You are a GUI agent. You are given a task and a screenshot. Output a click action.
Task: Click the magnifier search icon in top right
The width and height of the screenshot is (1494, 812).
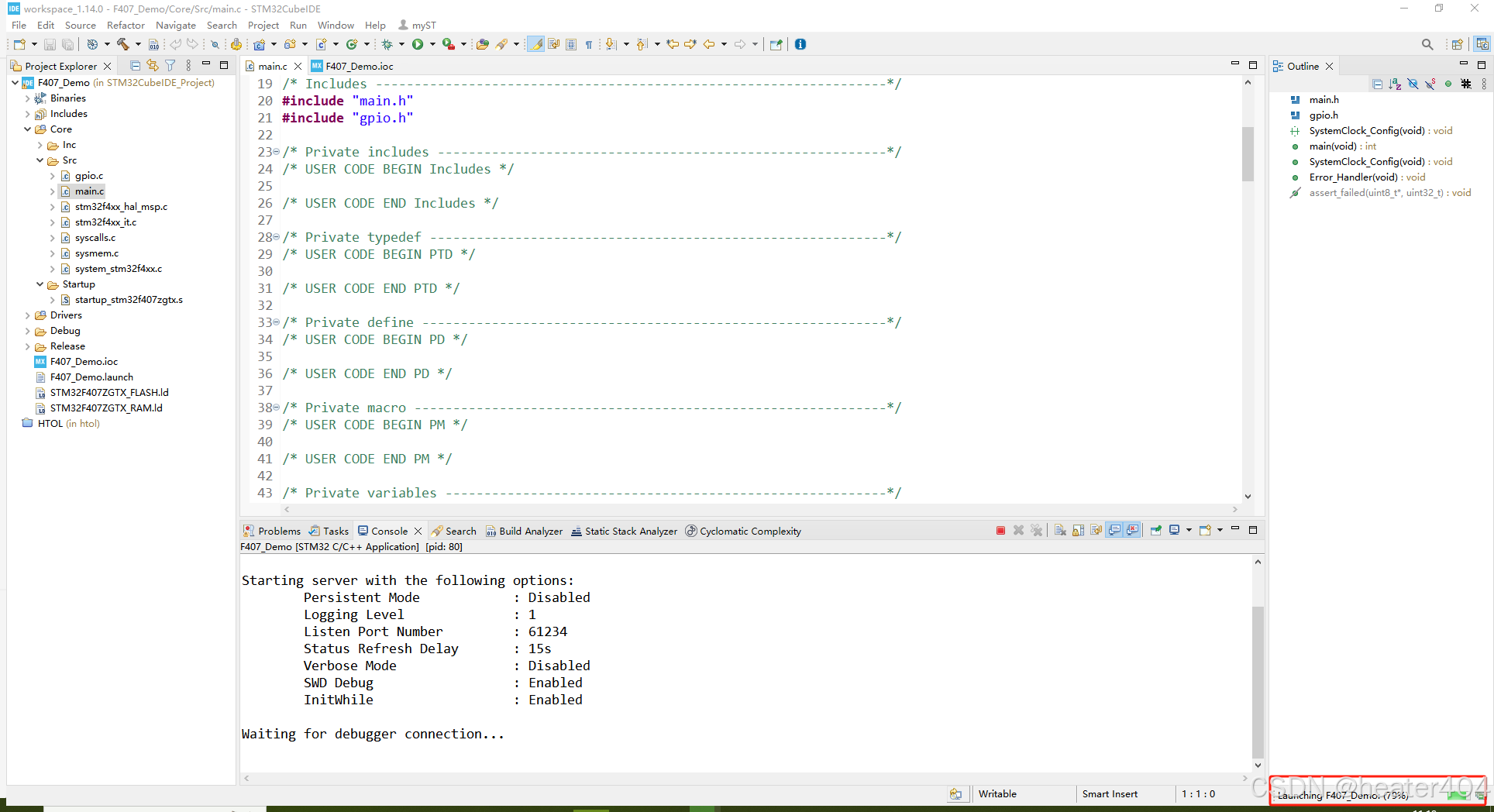[x=1427, y=44]
